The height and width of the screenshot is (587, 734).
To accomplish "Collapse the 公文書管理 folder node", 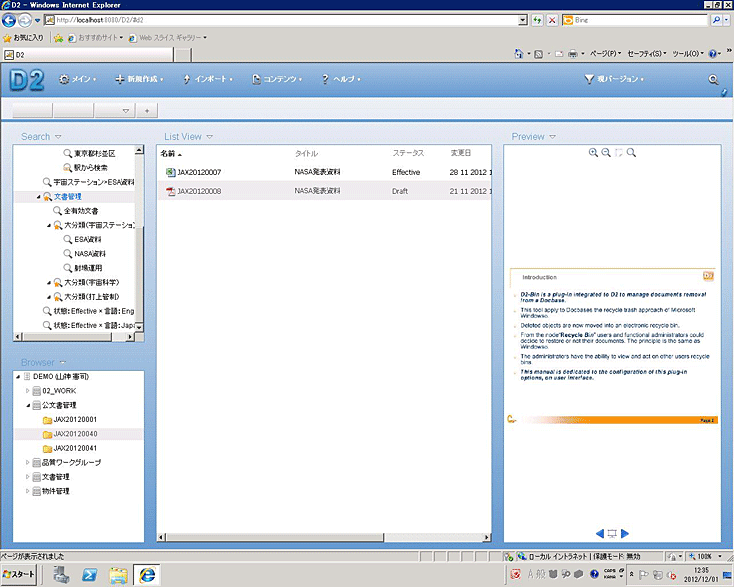I will [x=28, y=405].
